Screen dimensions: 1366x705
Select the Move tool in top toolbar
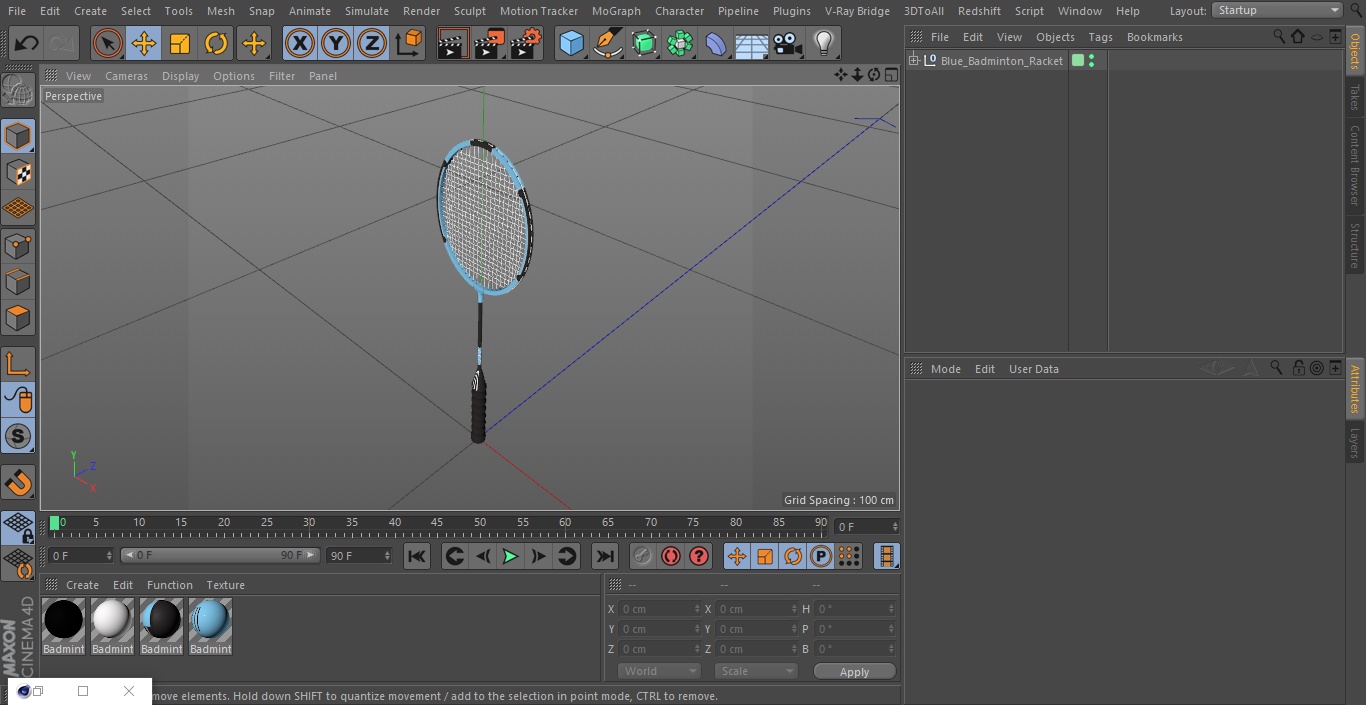[x=144, y=43]
